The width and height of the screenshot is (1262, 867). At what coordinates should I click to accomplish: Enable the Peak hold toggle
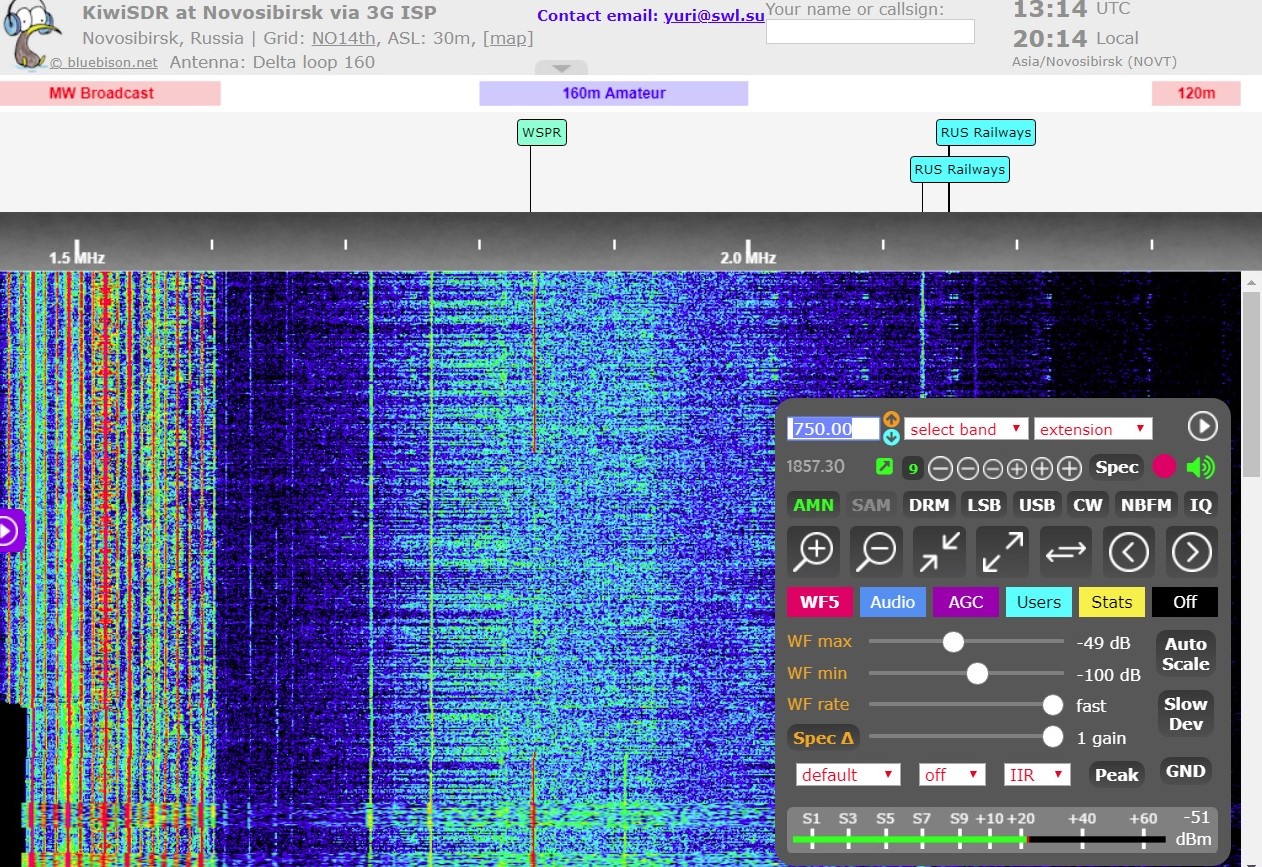click(1116, 775)
